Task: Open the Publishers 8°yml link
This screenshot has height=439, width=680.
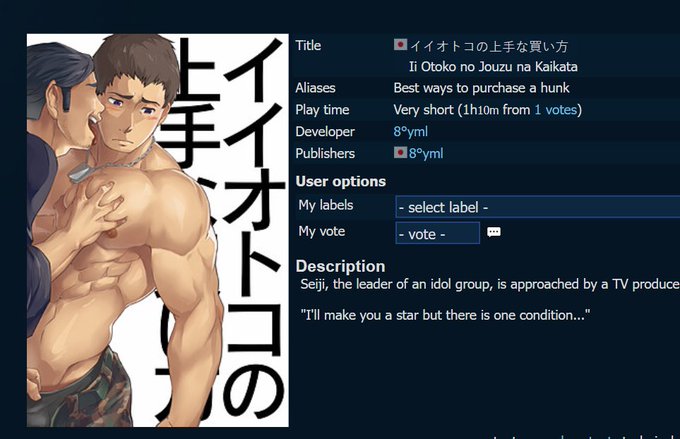Action: [426, 153]
